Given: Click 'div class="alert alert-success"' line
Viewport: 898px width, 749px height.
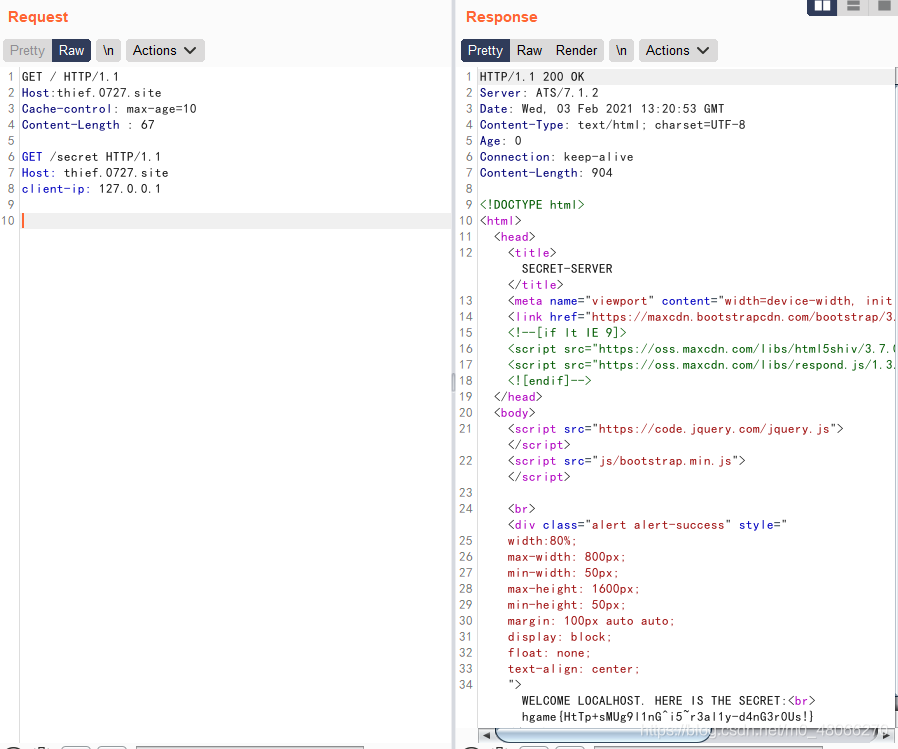Looking at the screenshot, I should pos(647,525).
